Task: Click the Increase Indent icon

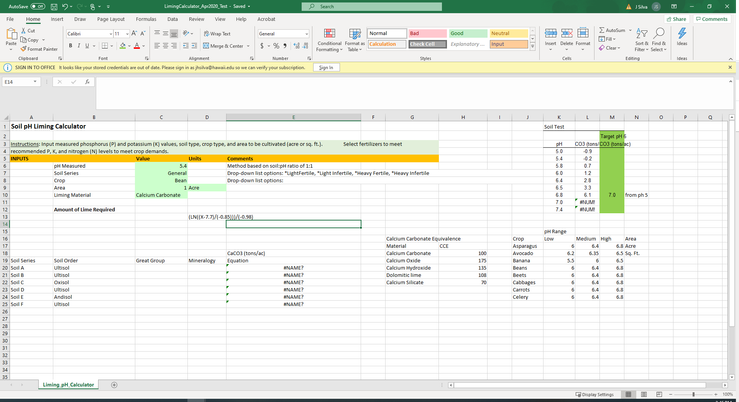Action: tap(194, 46)
